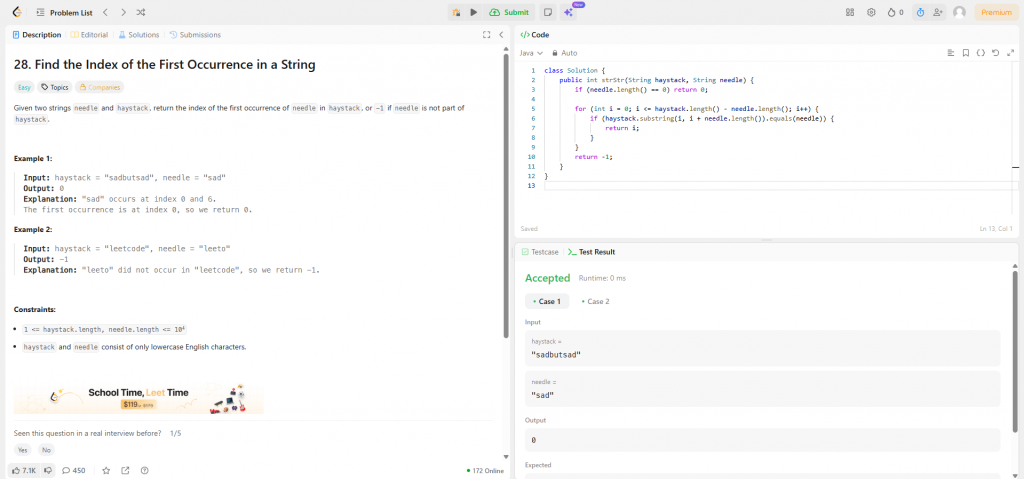
Task: Open the Java language dropdown
Action: (x=531, y=52)
